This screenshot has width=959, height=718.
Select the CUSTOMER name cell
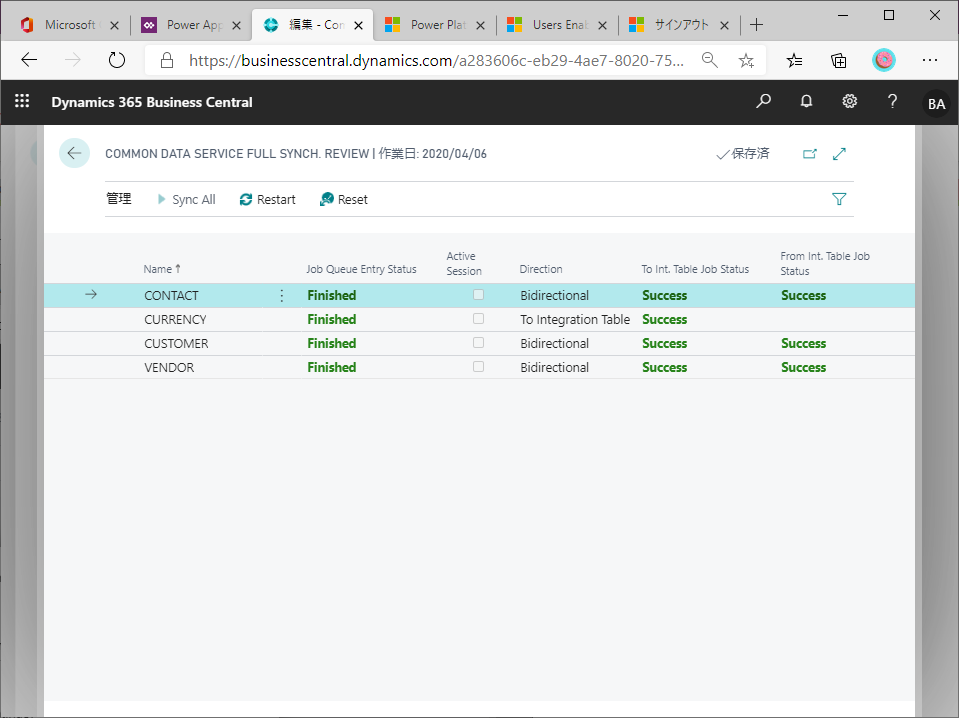tap(176, 343)
